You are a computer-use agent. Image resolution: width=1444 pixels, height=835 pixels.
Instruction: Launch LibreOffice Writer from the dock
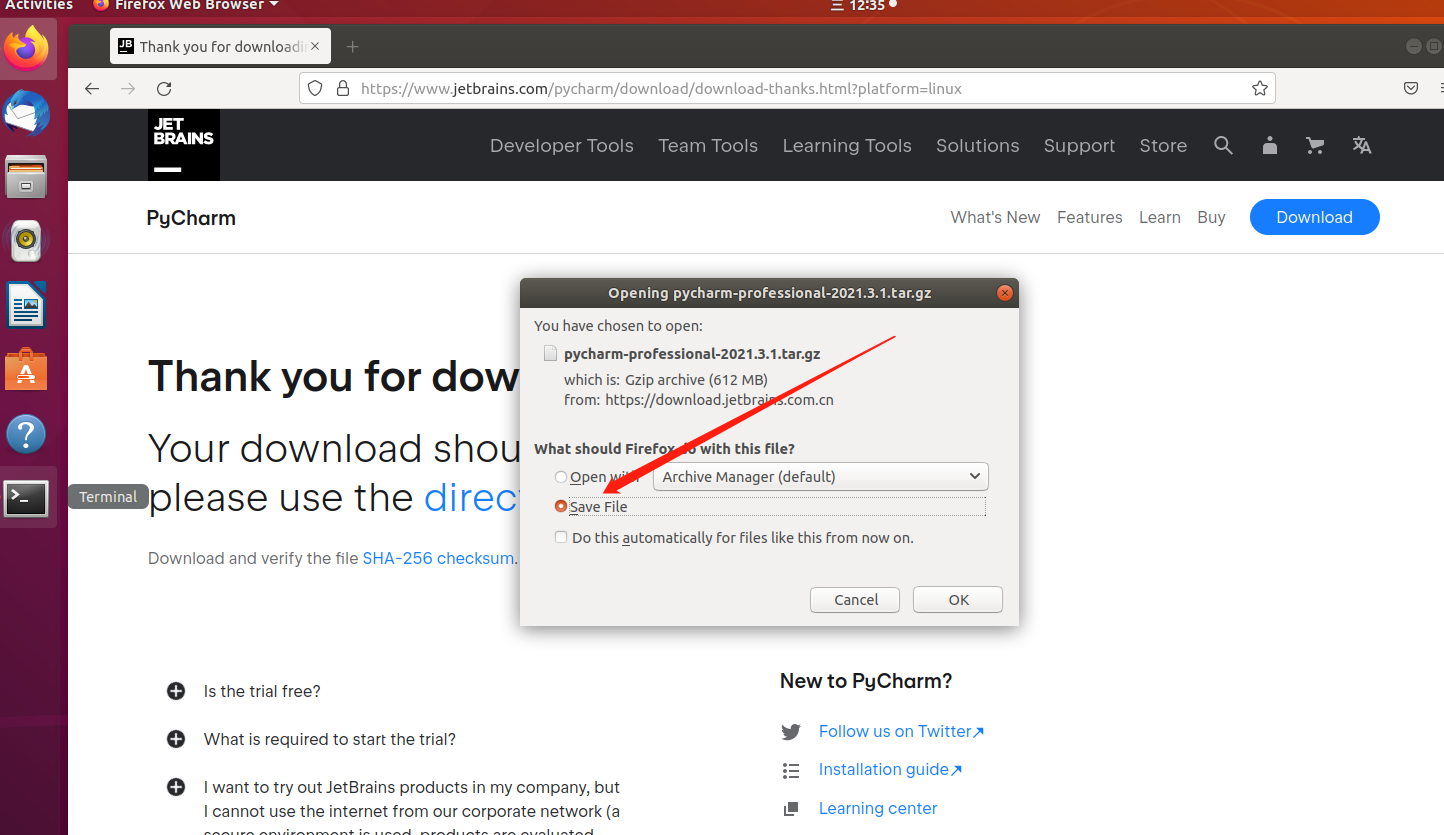(x=26, y=305)
